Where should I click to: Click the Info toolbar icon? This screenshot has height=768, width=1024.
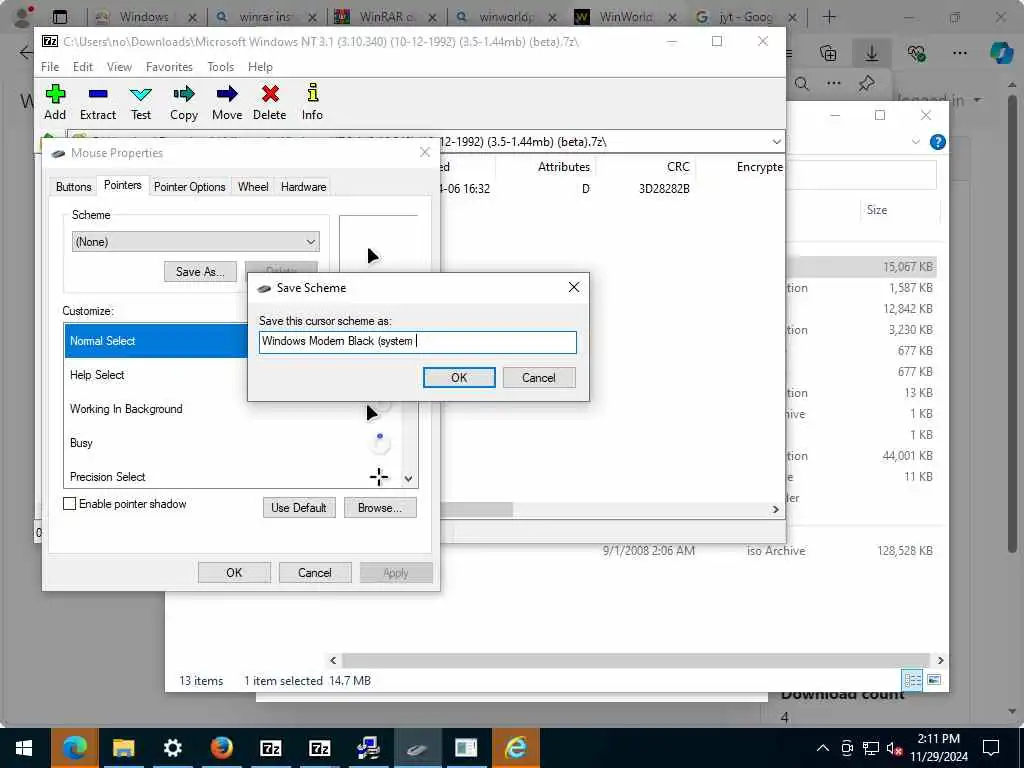coord(312,102)
